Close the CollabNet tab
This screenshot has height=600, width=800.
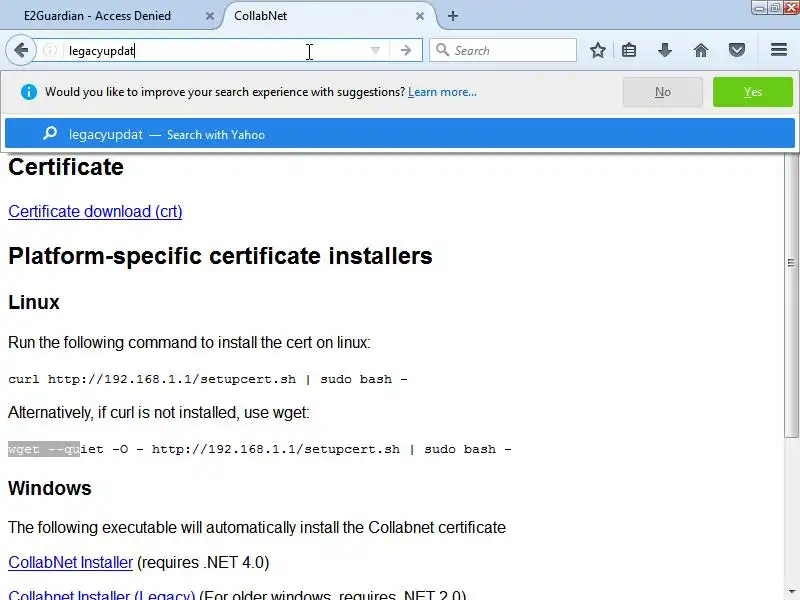(x=420, y=16)
